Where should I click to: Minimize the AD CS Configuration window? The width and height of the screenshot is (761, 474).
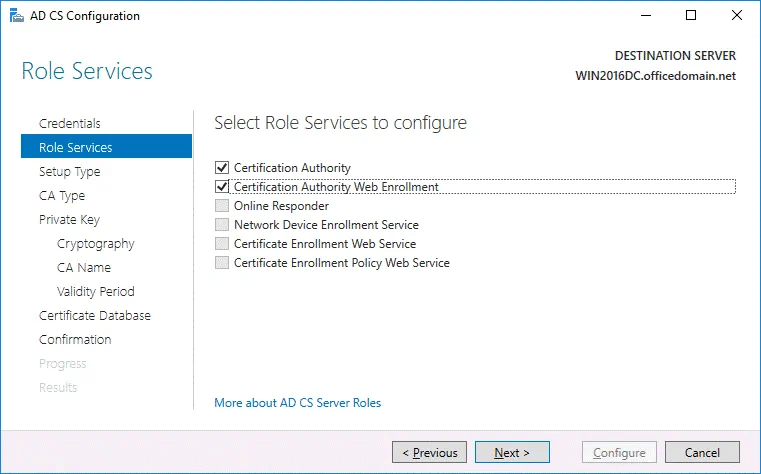[x=645, y=16]
